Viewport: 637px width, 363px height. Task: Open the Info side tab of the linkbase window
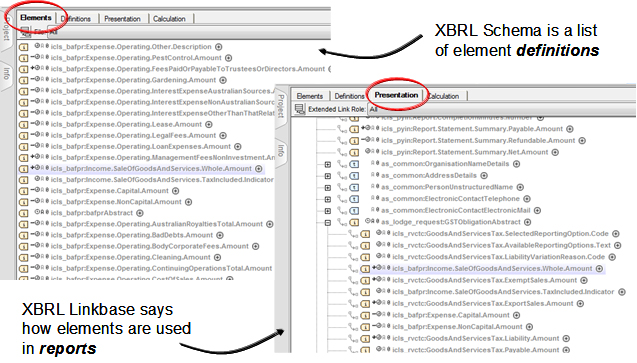coord(281,151)
